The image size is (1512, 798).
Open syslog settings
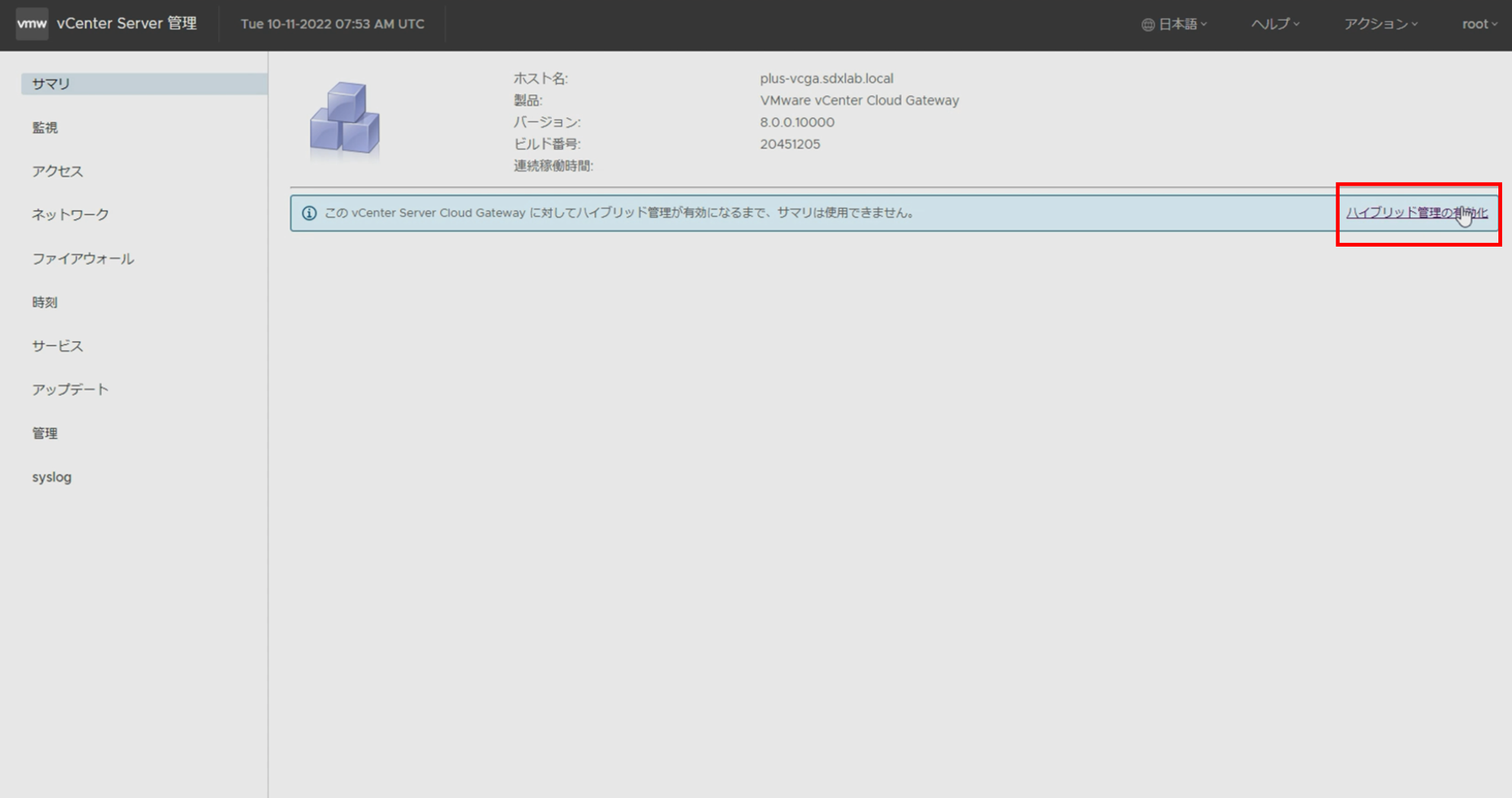tap(52, 477)
